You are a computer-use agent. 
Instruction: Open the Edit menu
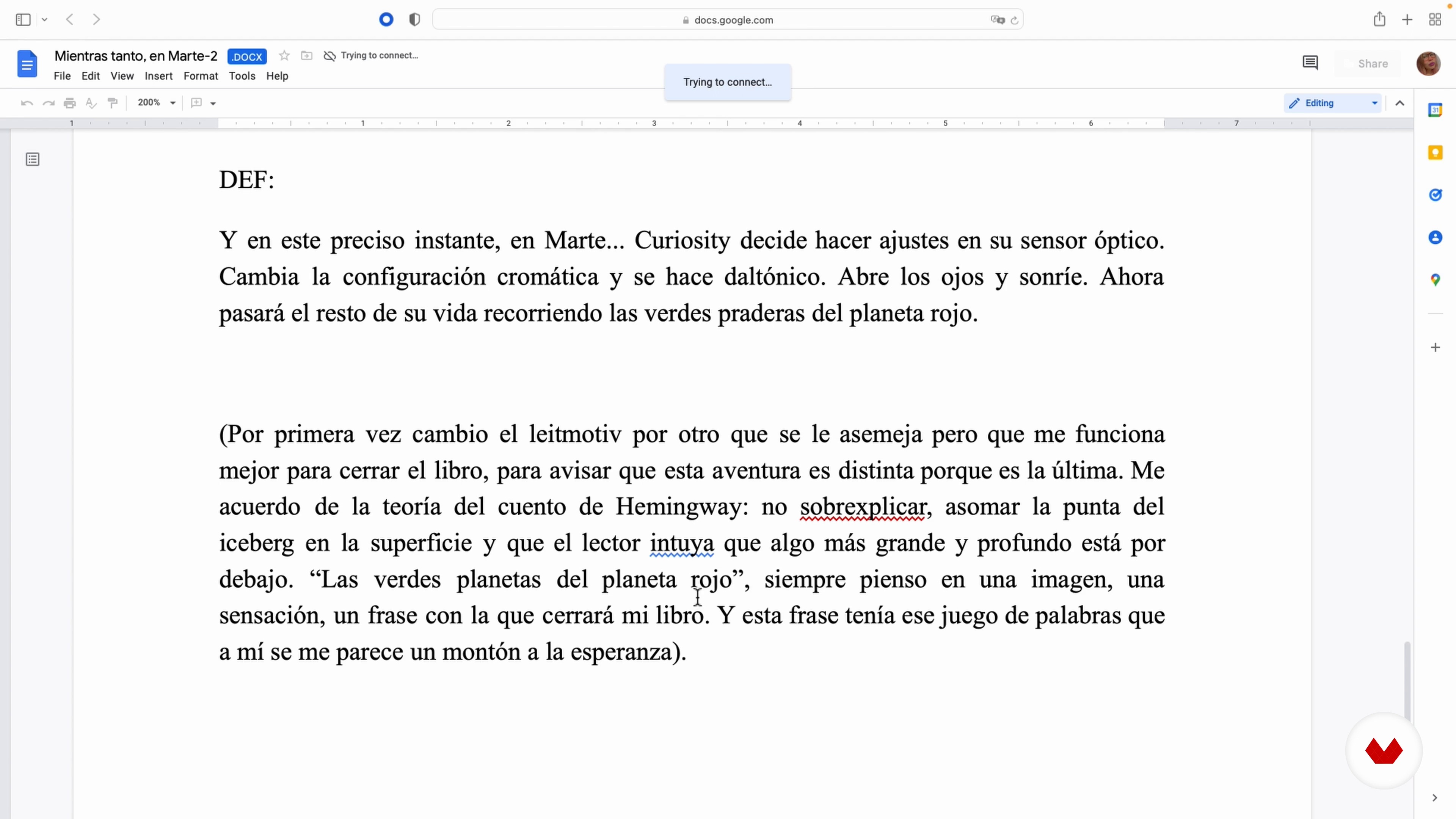coord(91,76)
